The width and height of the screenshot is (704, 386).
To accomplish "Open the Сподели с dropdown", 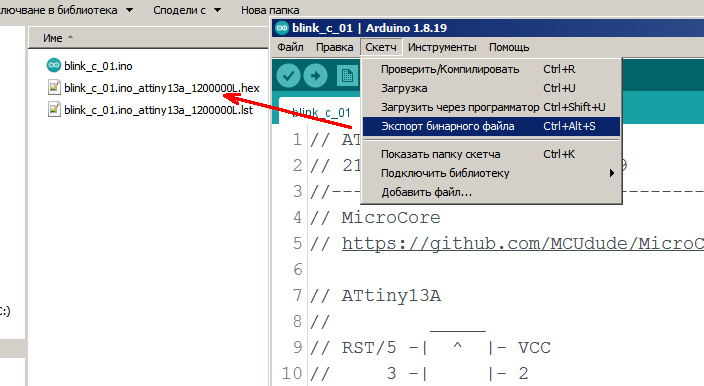I will pos(187,10).
